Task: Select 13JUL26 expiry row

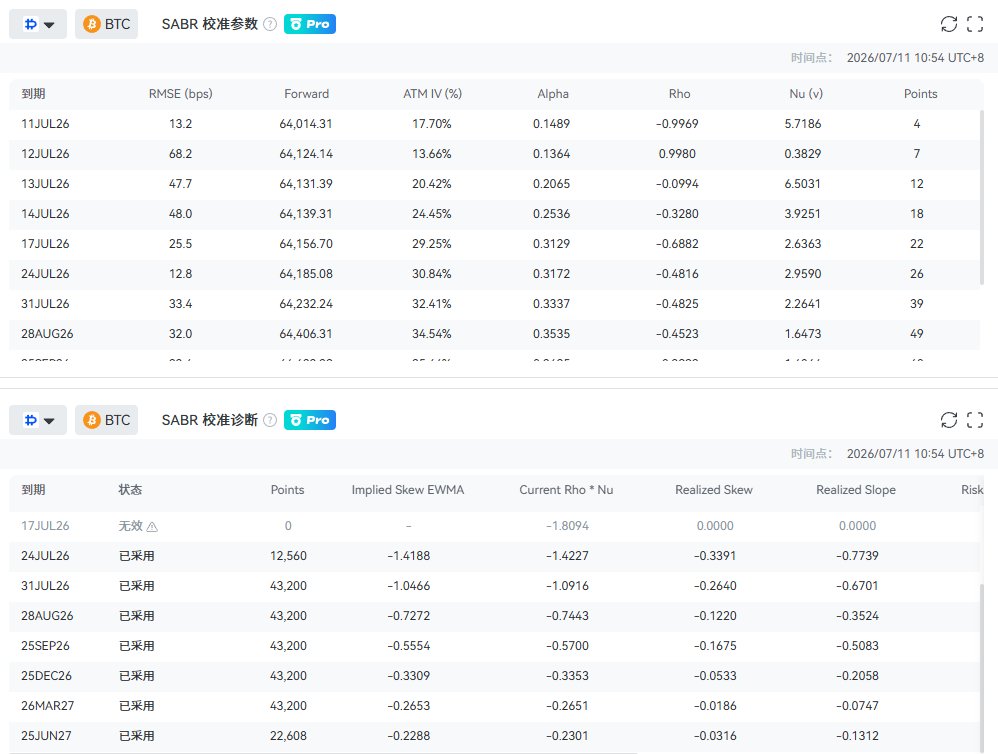Action: click(494, 184)
